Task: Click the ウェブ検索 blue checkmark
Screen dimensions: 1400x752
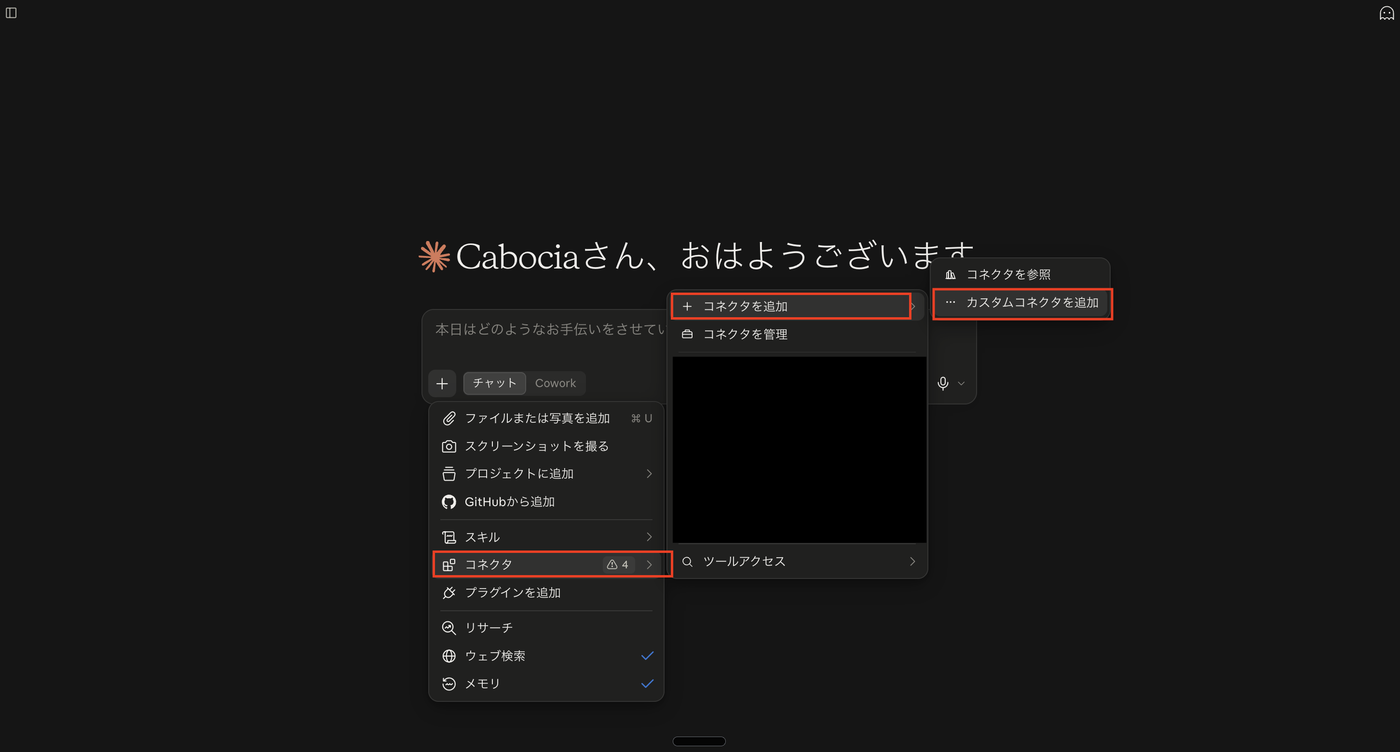Action: tap(647, 656)
